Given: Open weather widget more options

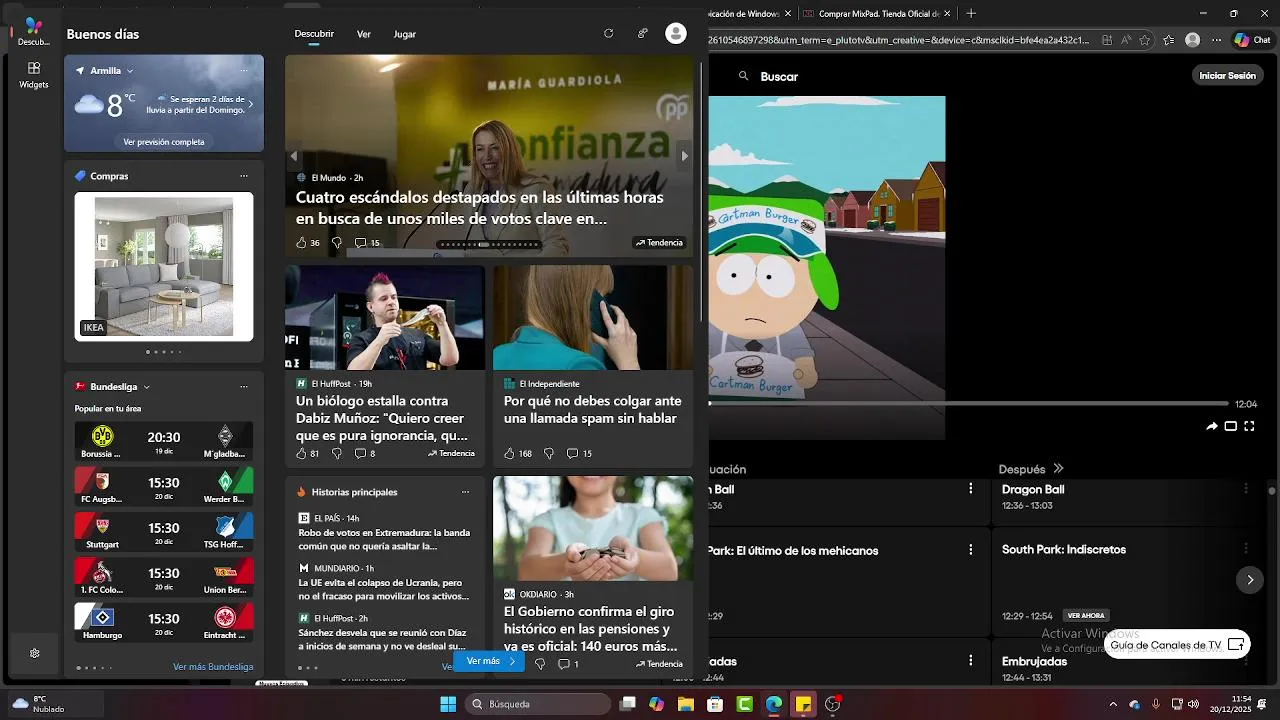Looking at the screenshot, I should pyautogui.click(x=244, y=71).
